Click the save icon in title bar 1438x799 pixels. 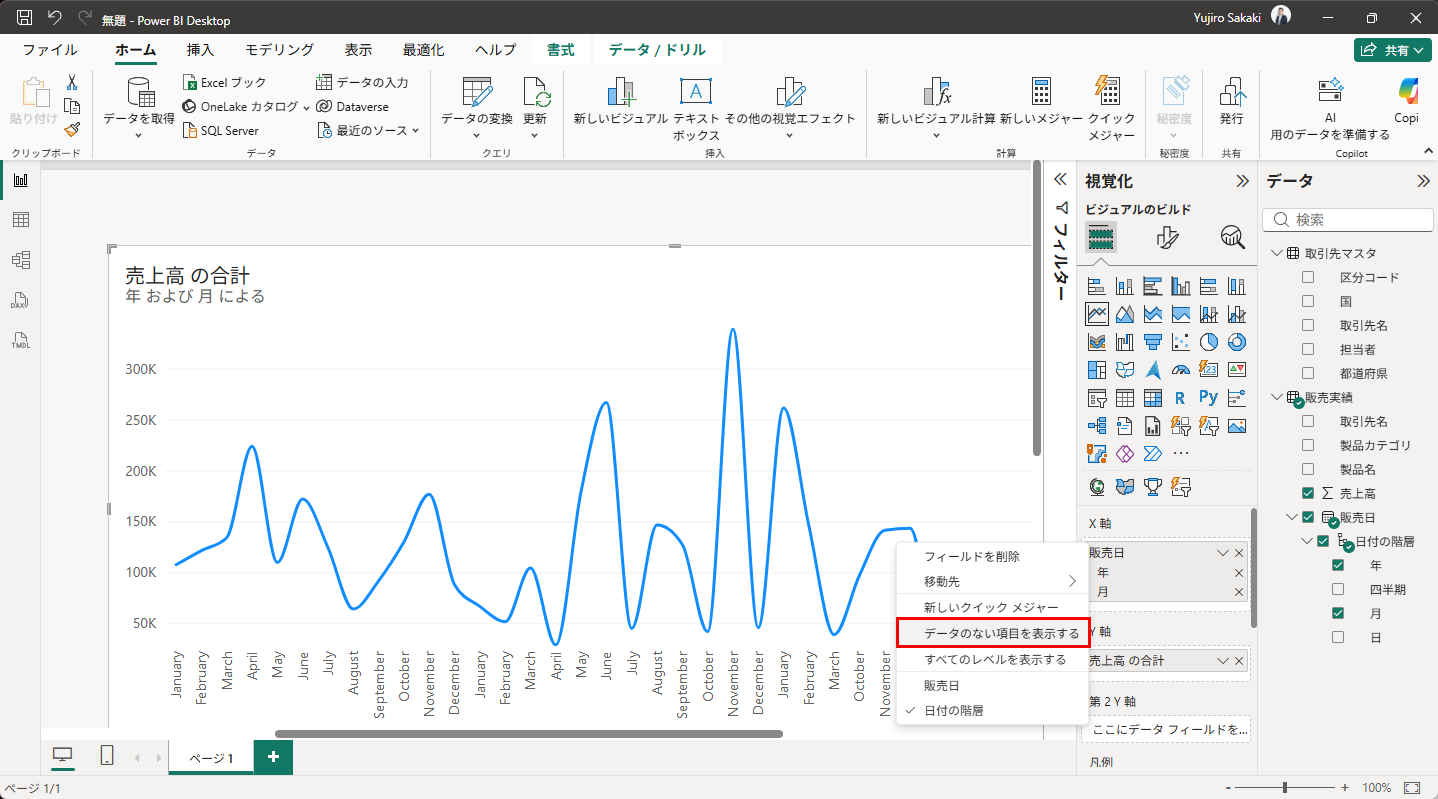point(25,18)
